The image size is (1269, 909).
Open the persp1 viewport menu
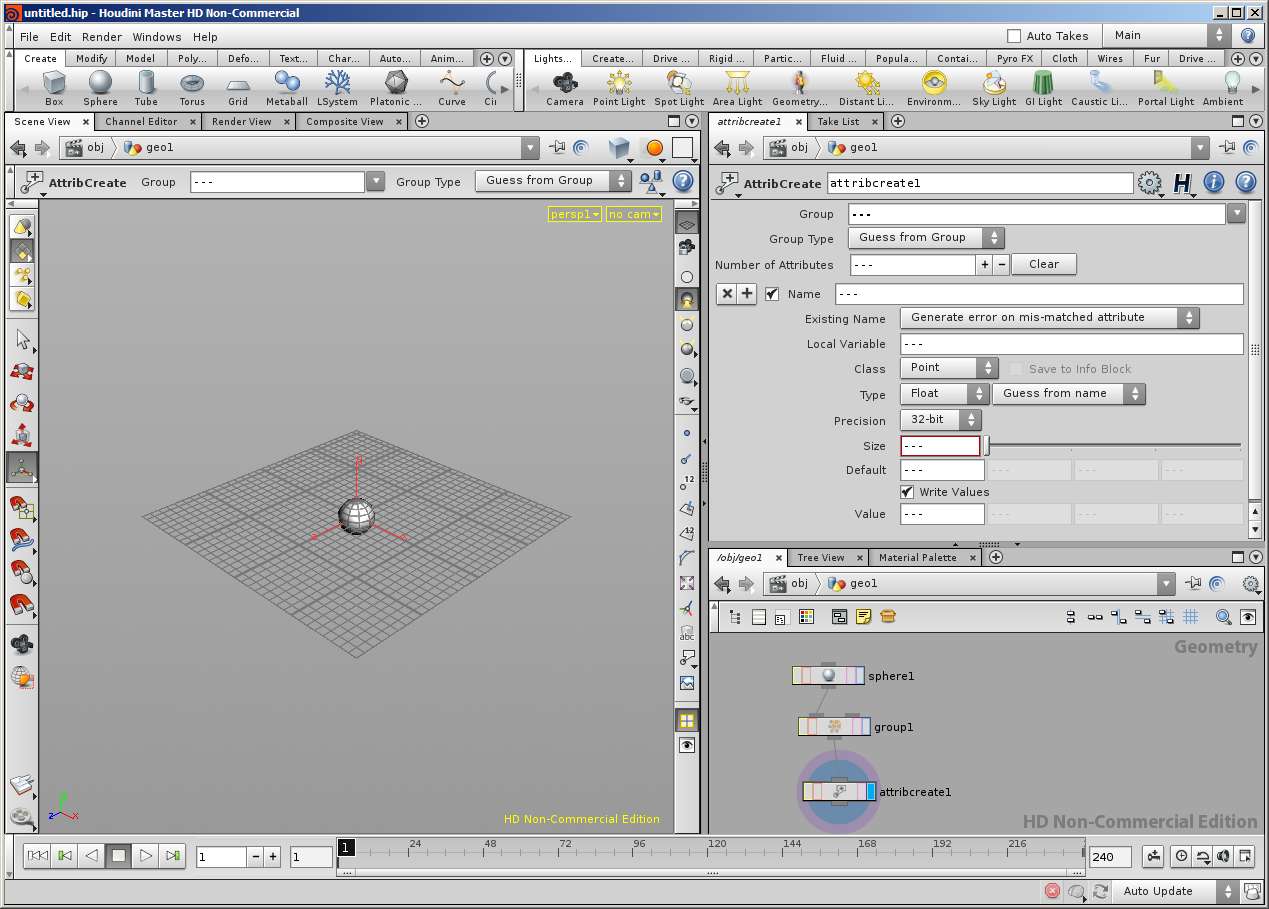click(x=575, y=214)
